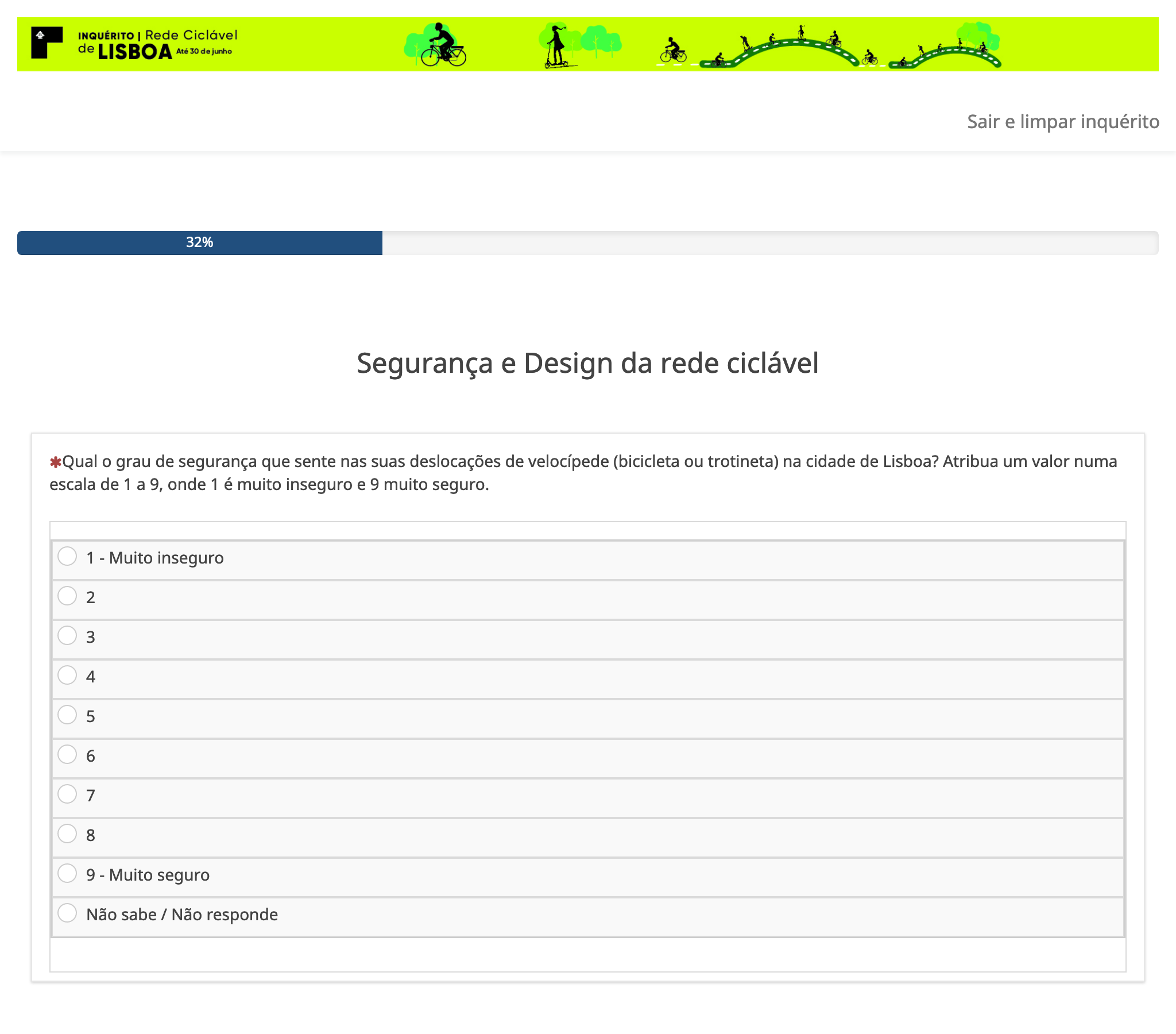This screenshot has height=1034, width=1176.
Task: Mark rating 6 radio button
Action: [67, 755]
